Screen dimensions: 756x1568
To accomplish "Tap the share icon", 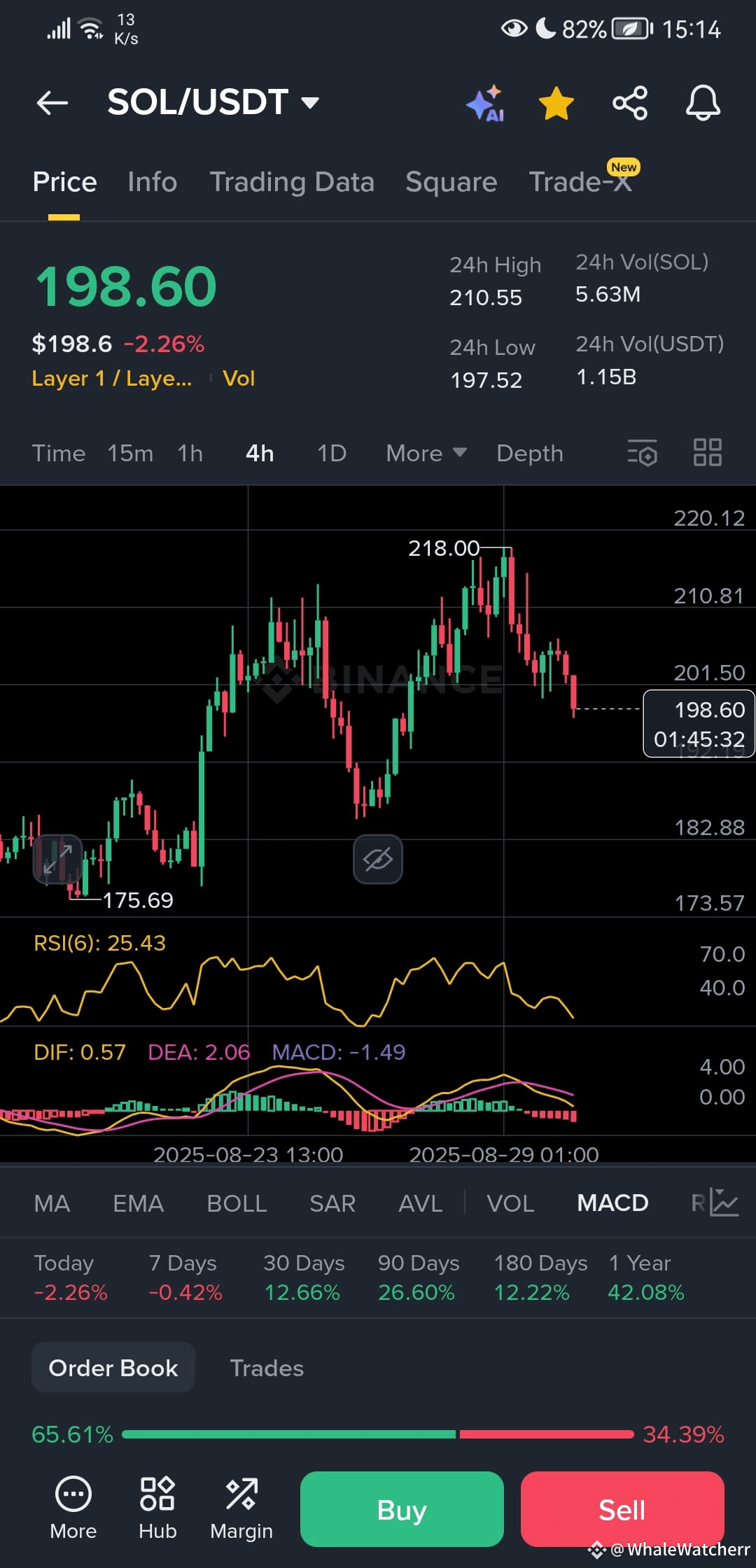I will click(630, 103).
